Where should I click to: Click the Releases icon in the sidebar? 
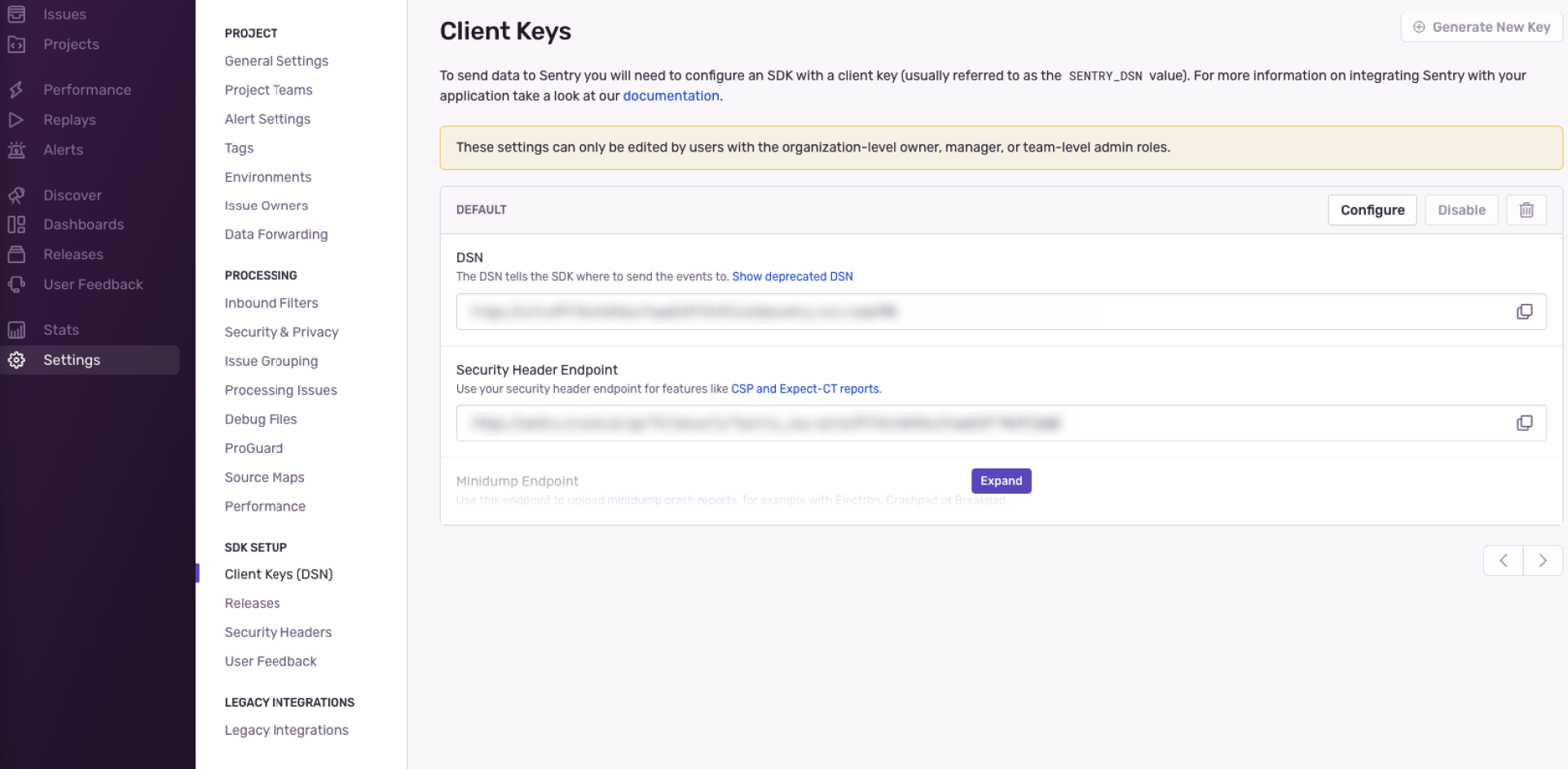73,254
